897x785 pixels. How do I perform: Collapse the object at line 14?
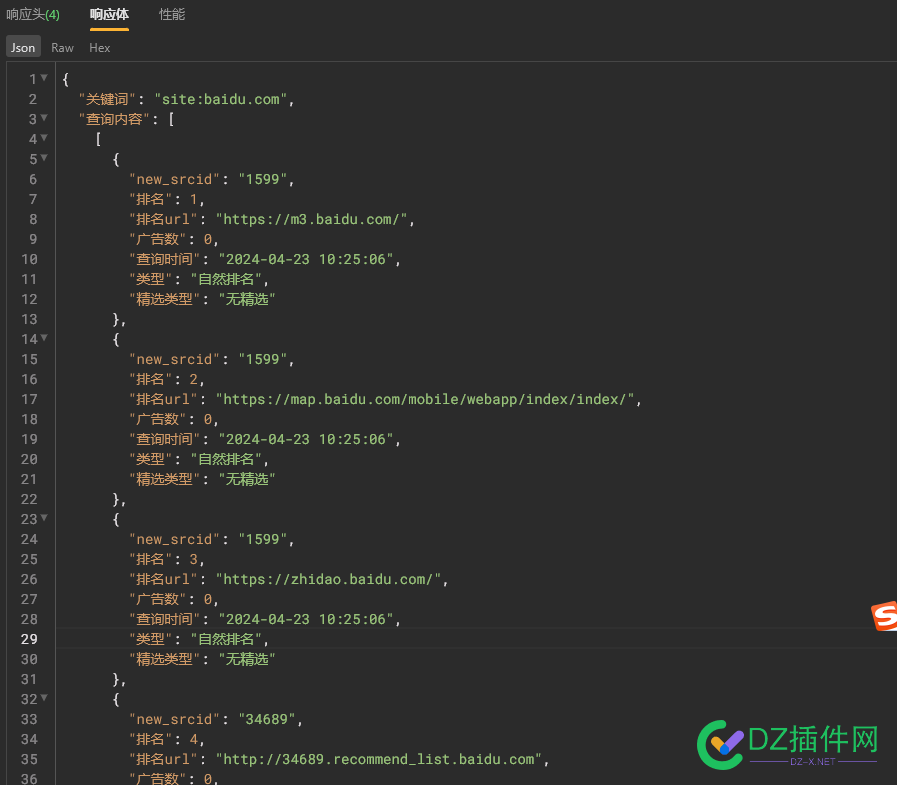pyautogui.click(x=44, y=338)
